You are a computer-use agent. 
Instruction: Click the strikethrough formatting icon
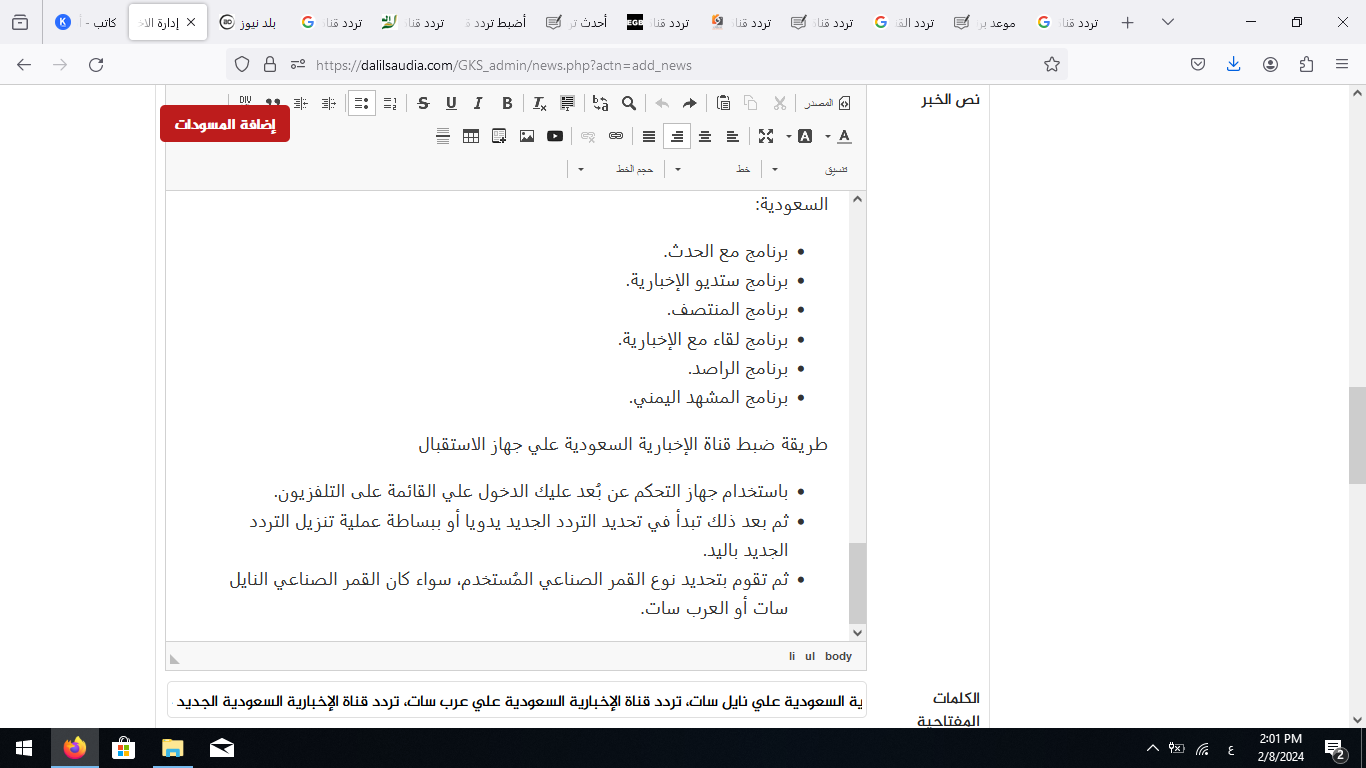tap(423, 103)
